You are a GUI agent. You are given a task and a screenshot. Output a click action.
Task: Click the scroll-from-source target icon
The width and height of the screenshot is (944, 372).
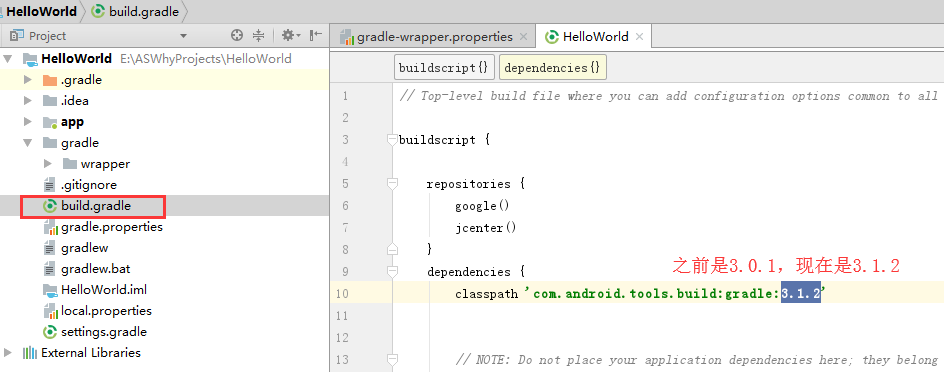click(237, 36)
